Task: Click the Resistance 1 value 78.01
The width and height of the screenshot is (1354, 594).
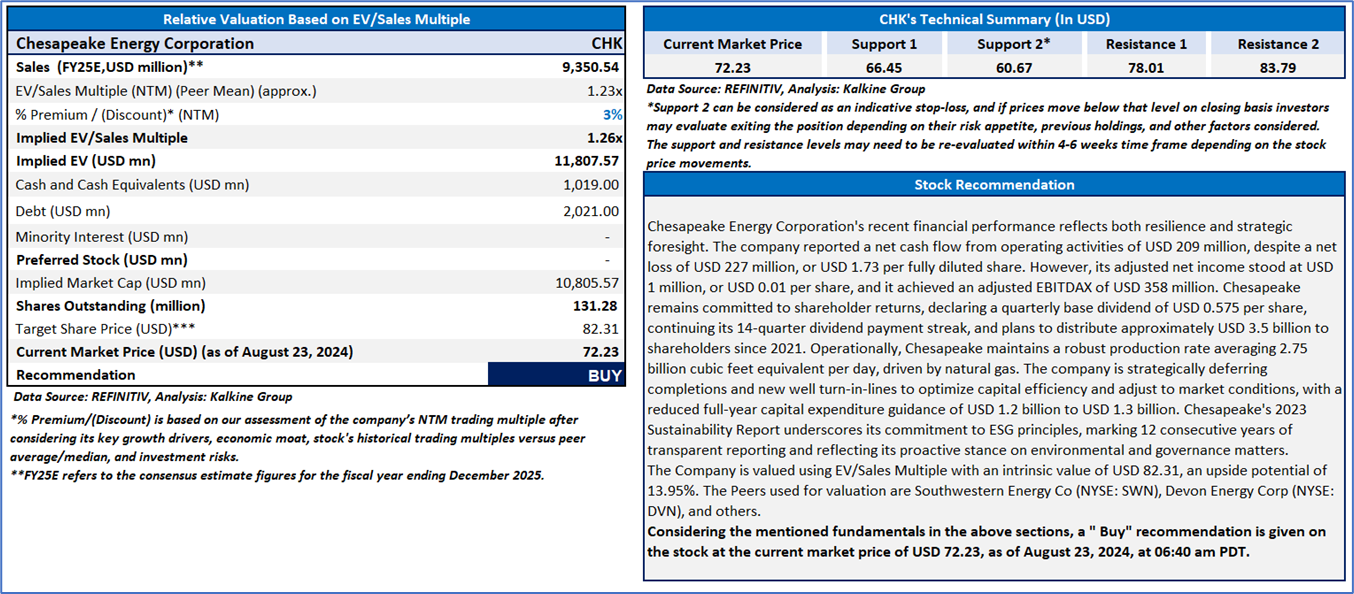Action: coord(1146,65)
